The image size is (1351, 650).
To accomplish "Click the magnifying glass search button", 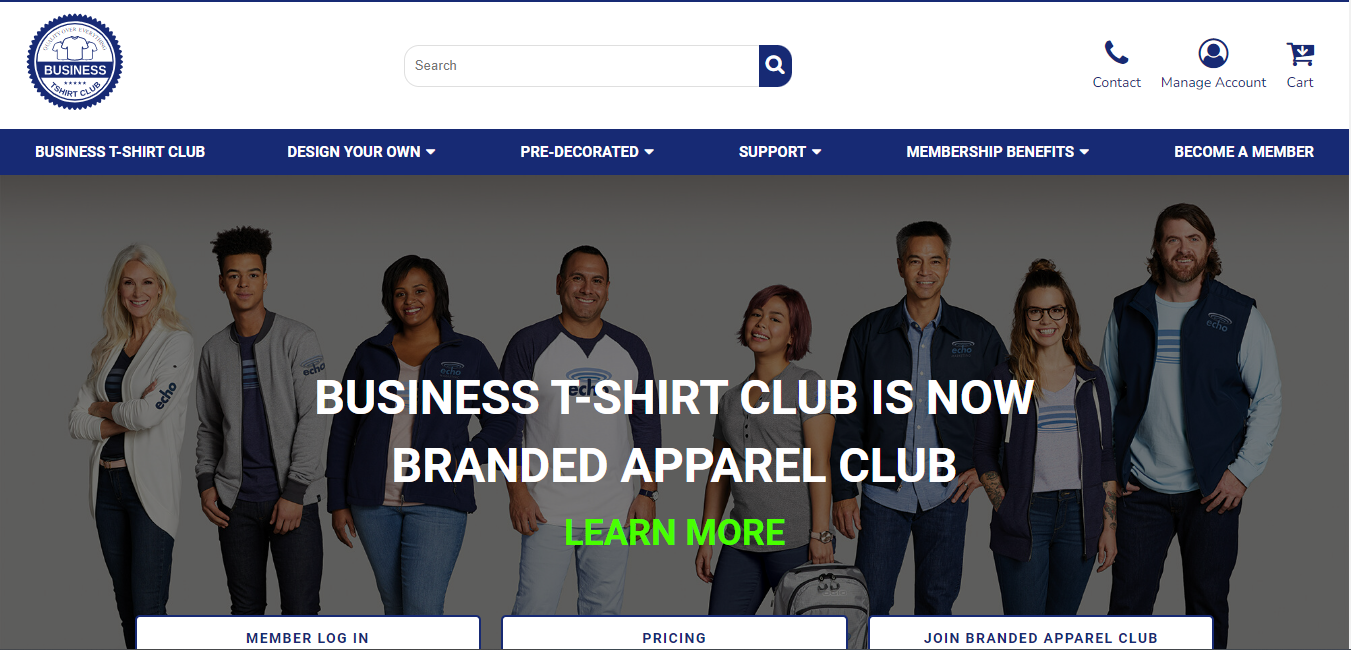I will click(x=775, y=66).
